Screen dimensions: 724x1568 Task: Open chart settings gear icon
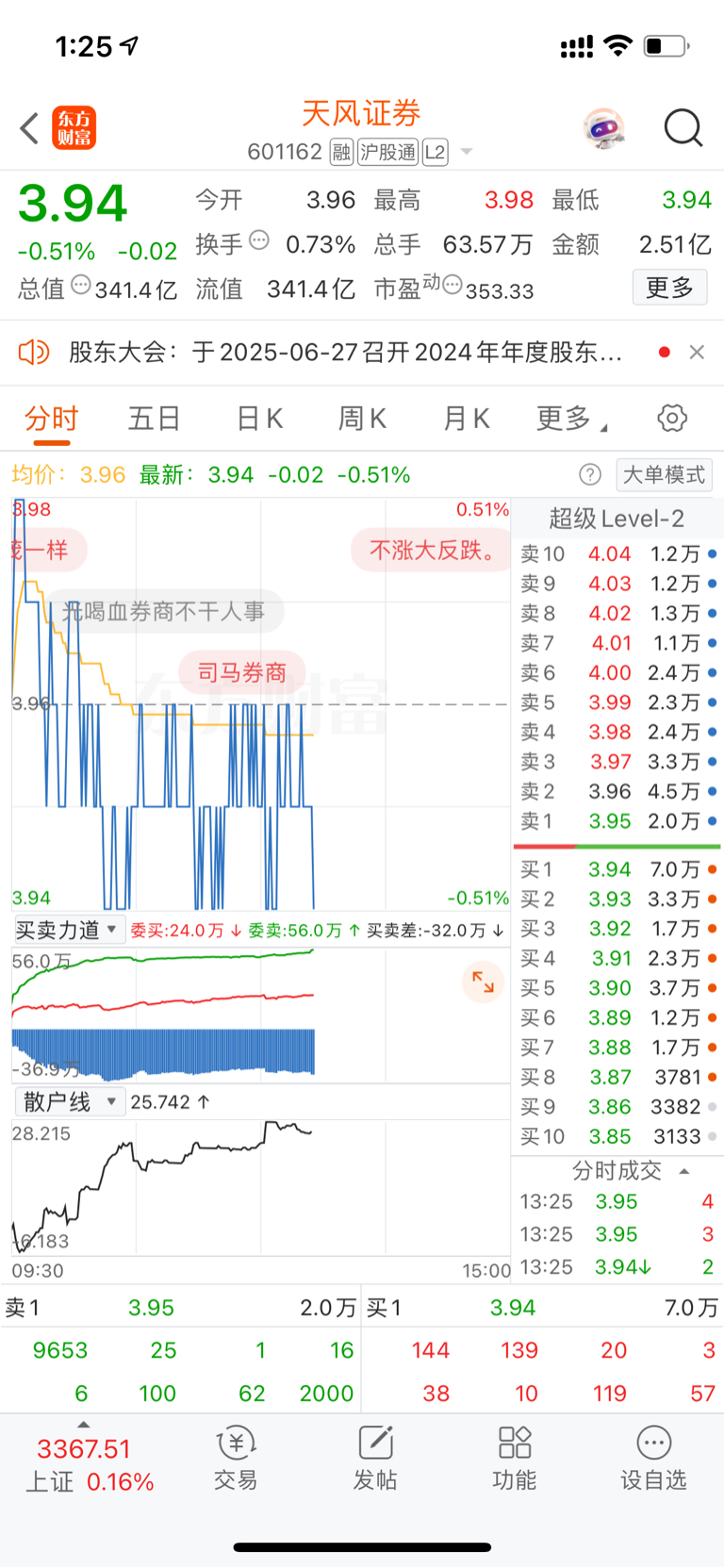point(672,418)
